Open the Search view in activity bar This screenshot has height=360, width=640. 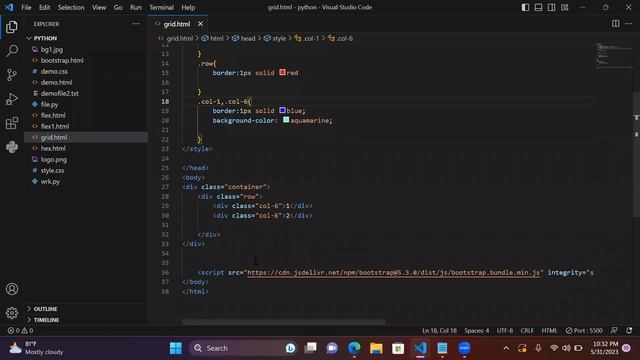[12, 51]
